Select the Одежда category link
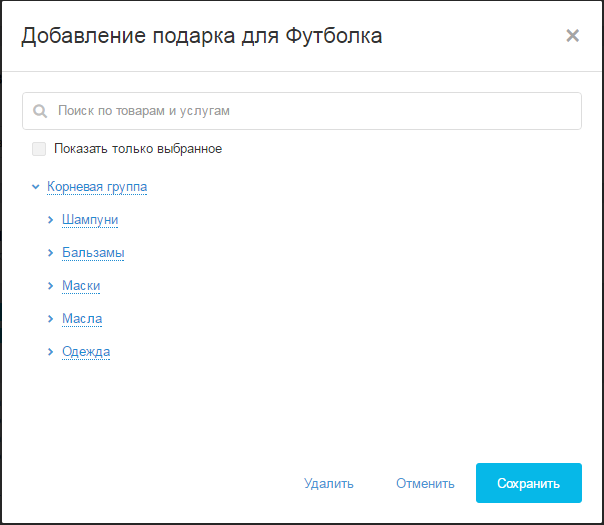Viewport: 604px width, 525px height. click(86, 352)
